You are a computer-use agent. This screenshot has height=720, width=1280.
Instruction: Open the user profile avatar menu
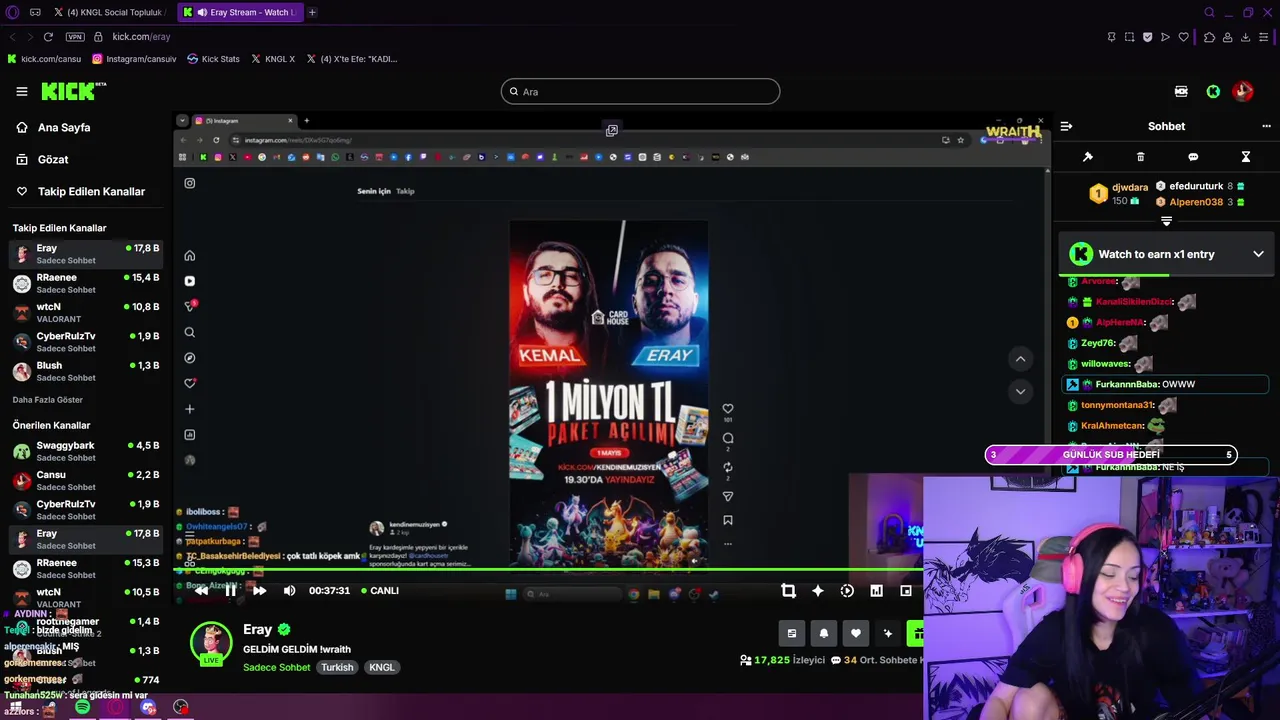click(x=1243, y=91)
